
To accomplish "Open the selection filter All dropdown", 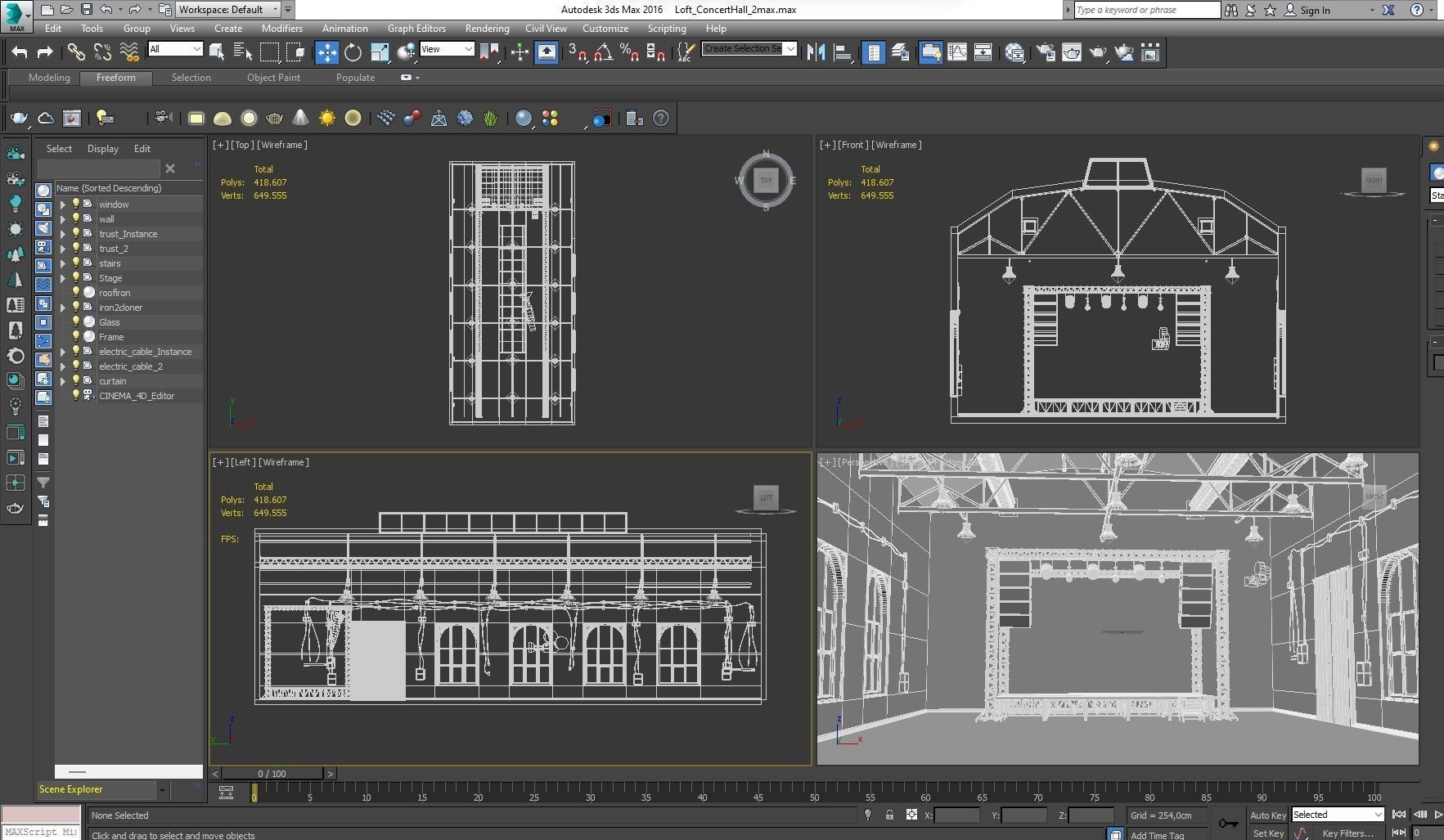I will coord(175,49).
